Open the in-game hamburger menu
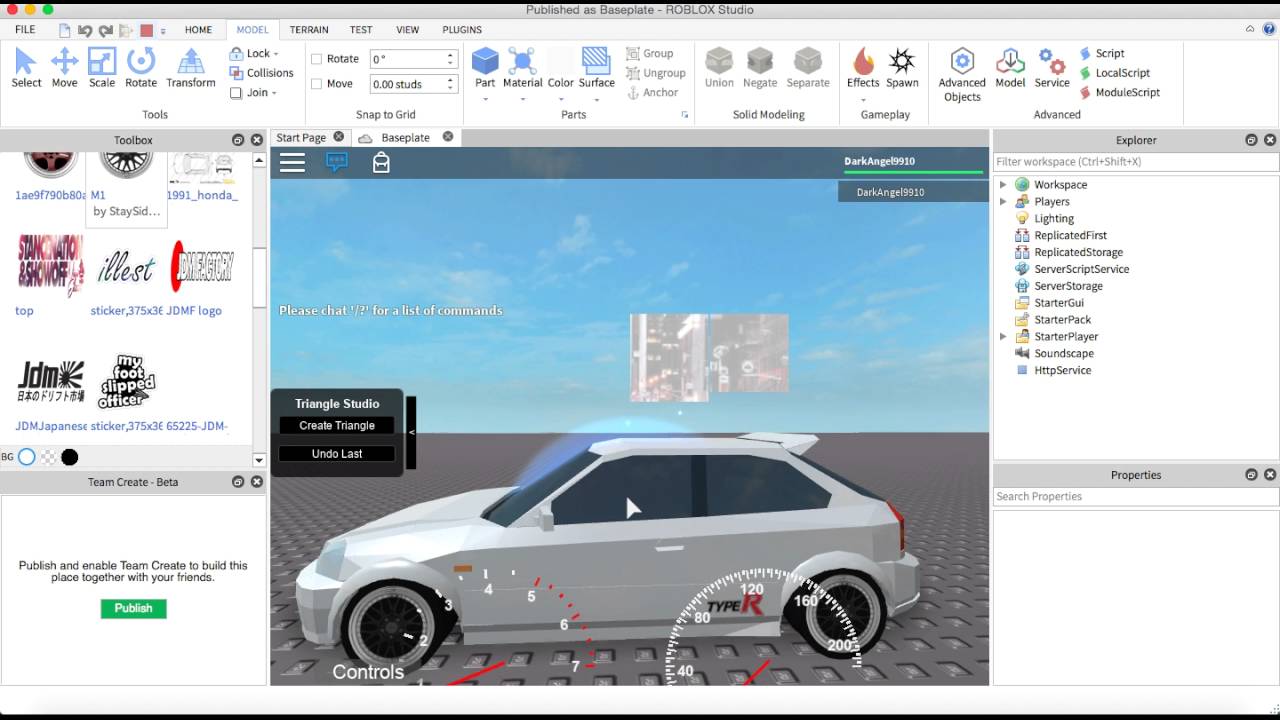Viewport: 1280px width, 720px height. click(x=292, y=162)
